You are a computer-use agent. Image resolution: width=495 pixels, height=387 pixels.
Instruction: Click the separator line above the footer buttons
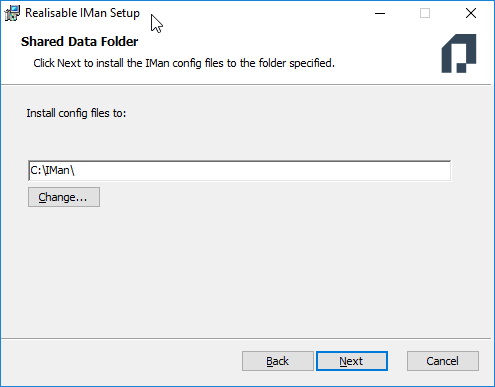coord(246,339)
